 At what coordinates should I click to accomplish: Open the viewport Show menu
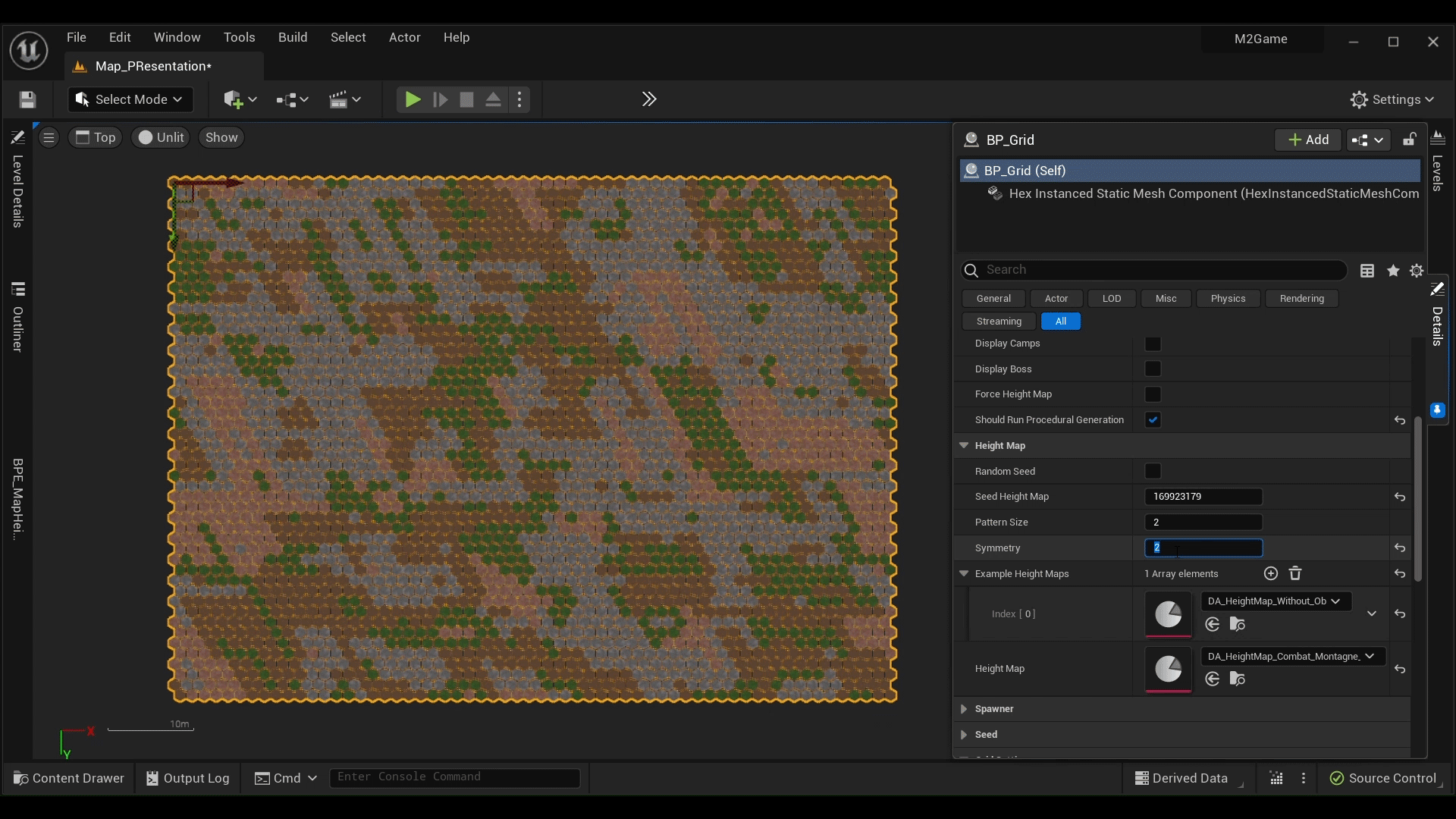pos(221,137)
